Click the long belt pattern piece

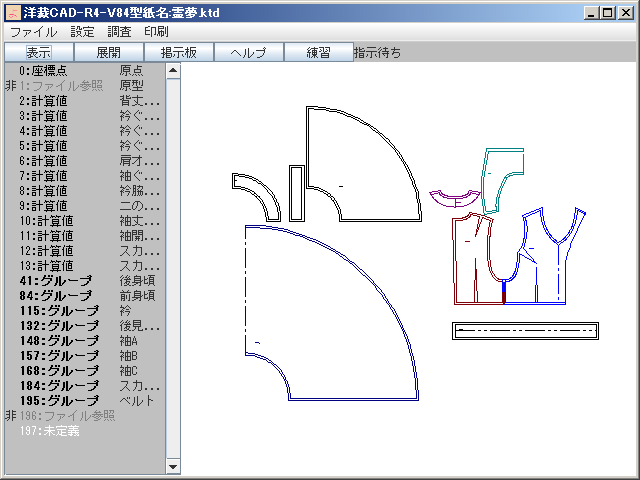524,331
